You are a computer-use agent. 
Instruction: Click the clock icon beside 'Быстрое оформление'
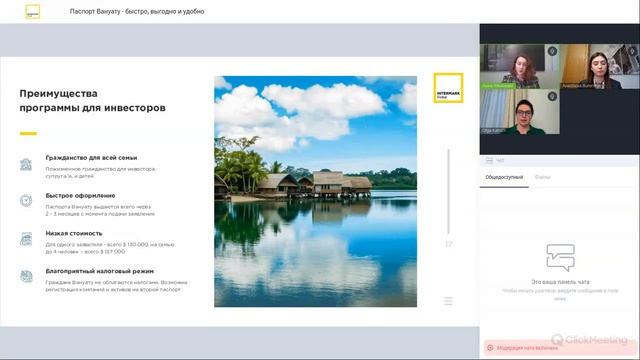26,200
